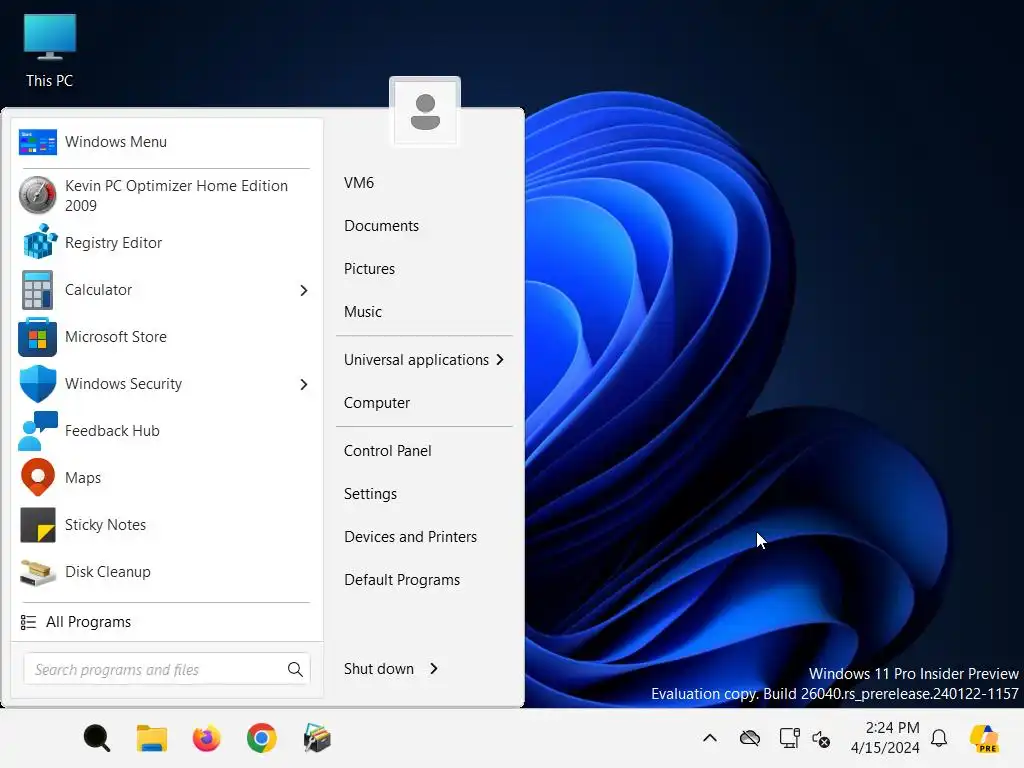Open the colorful briefcase taskbar app
The image size is (1024, 768).
317,739
